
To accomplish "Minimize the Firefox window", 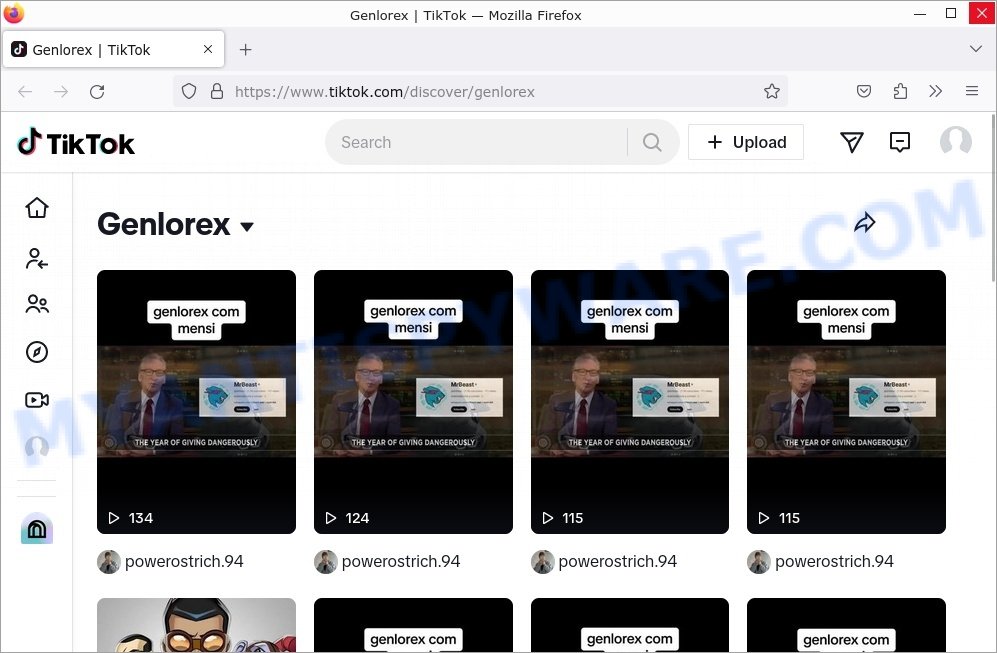I will pos(920,13).
